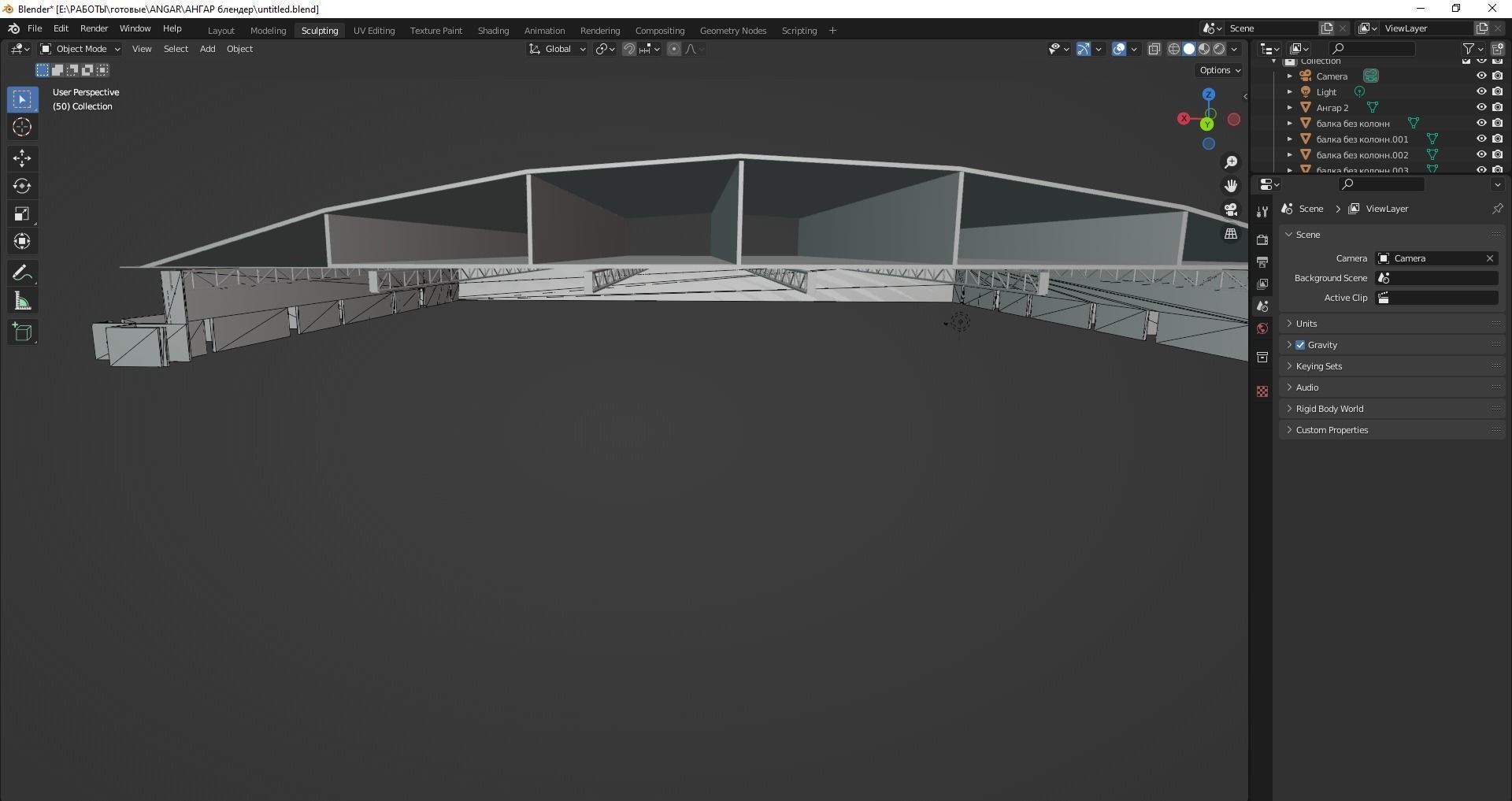Click the viewport camera view icon
The image size is (1512, 801).
(x=1230, y=209)
